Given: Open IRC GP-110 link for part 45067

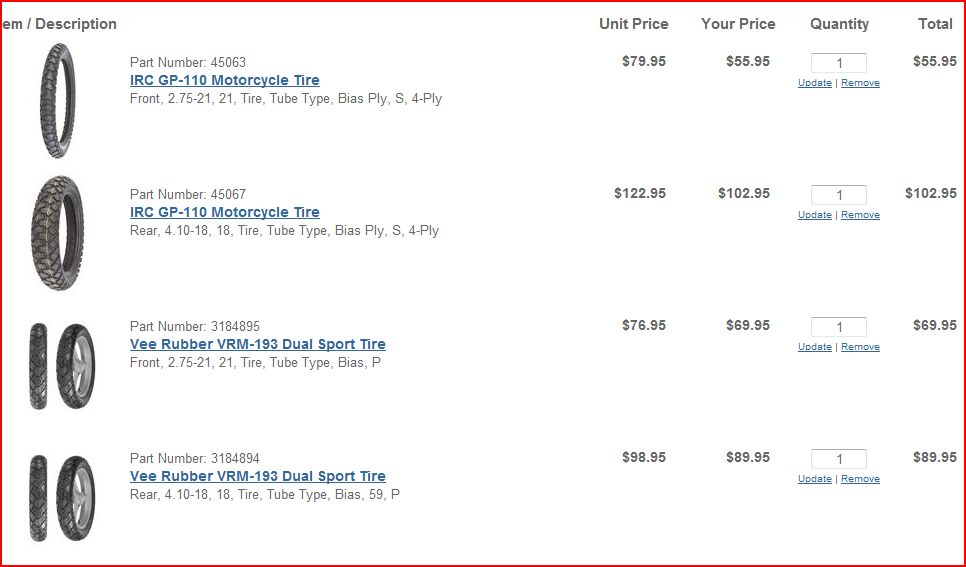Looking at the screenshot, I should pos(225,212).
